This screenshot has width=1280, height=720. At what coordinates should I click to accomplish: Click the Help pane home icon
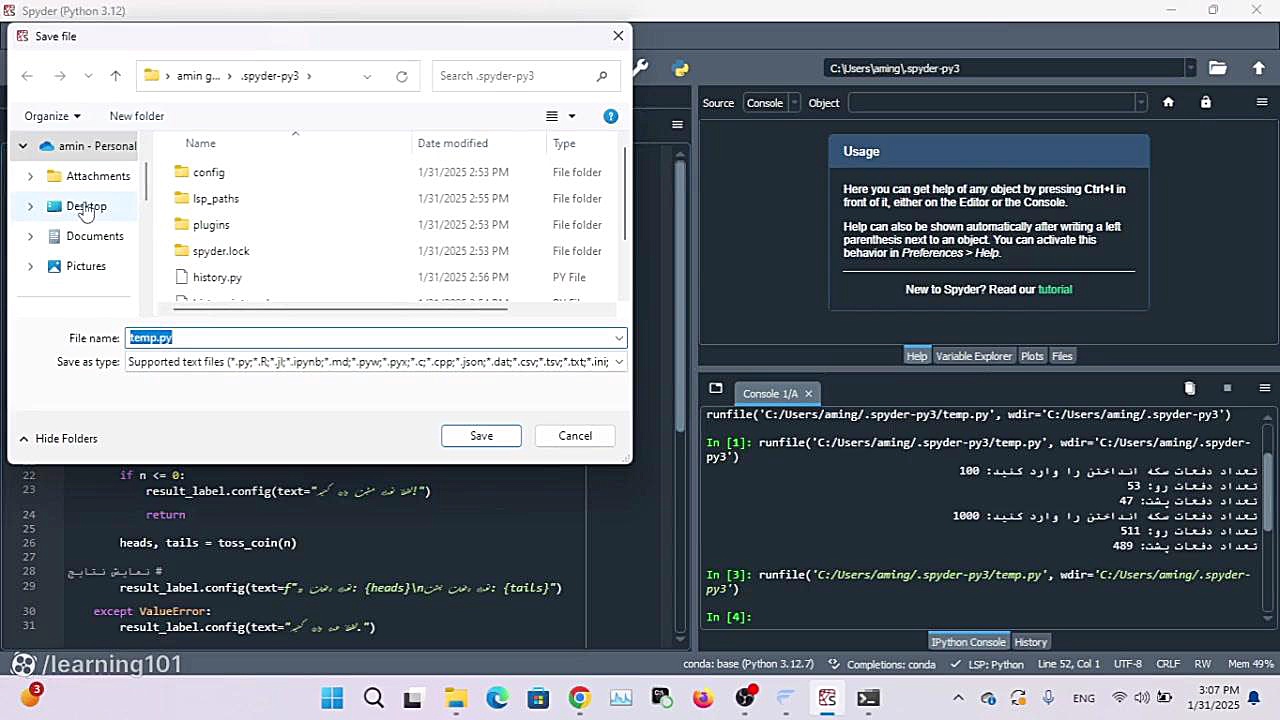(x=1168, y=102)
